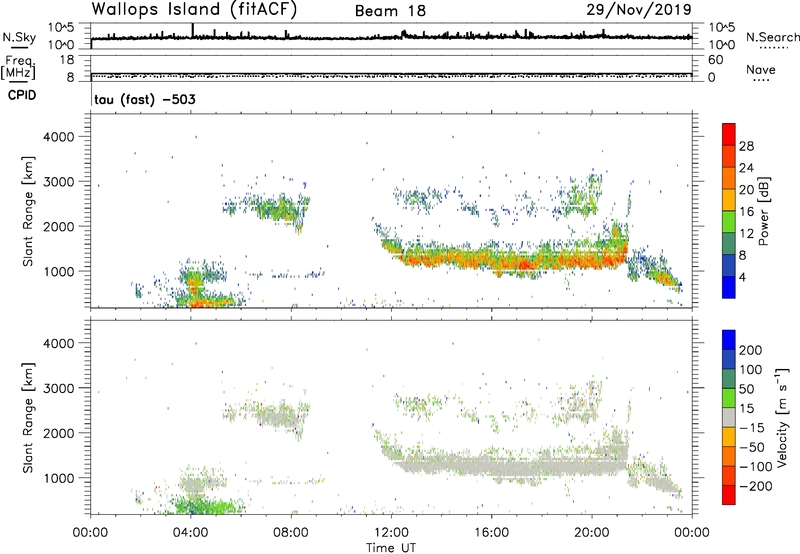The width and height of the screenshot is (800, 554).
Task: Select the "28" value on the Power scale
Action: (x=746, y=146)
